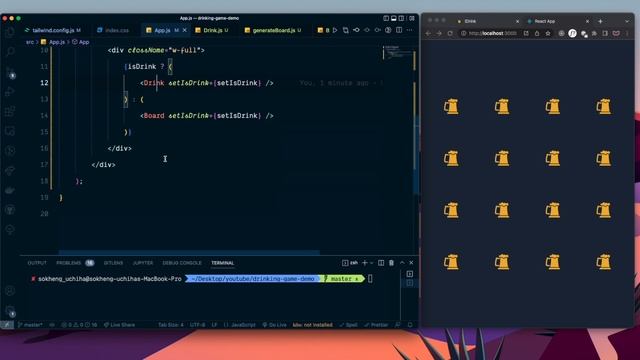
Task: Open Run and Debug in the activity bar
Action: click(10, 91)
